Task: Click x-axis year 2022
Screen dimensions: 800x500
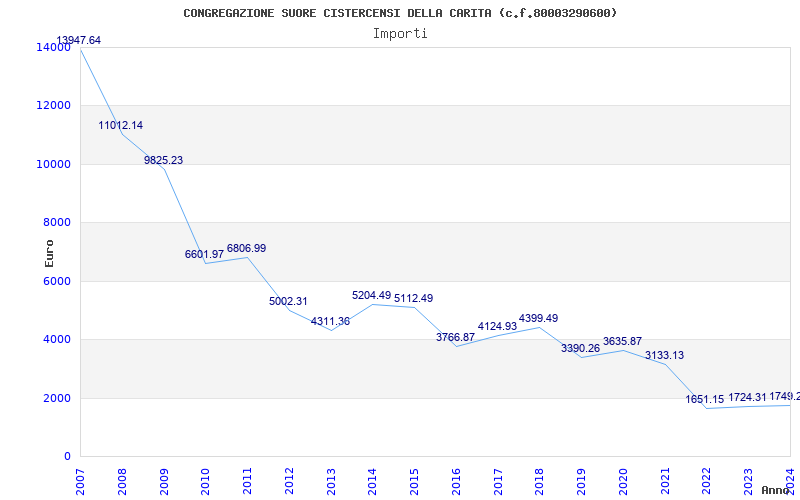Action: [x=707, y=482]
